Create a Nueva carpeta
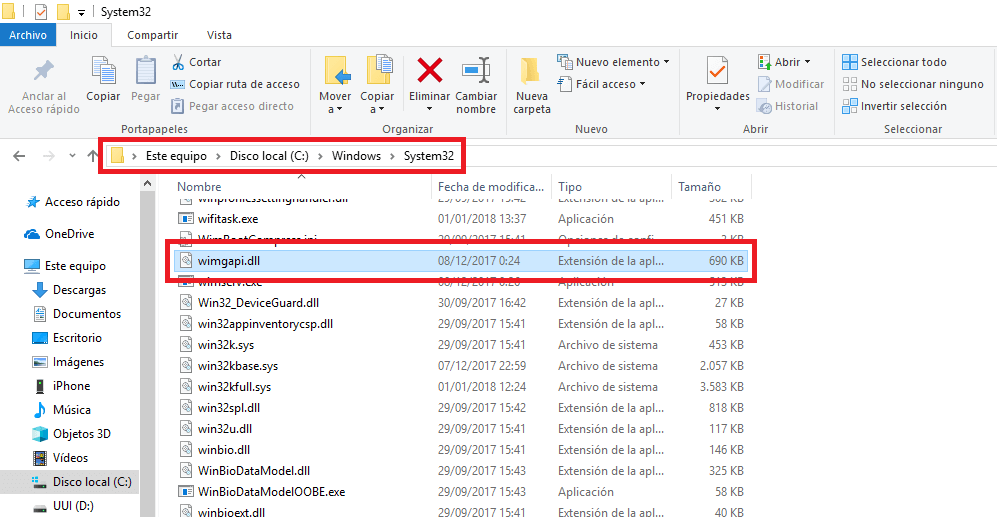997x517 pixels. coord(532,85)
